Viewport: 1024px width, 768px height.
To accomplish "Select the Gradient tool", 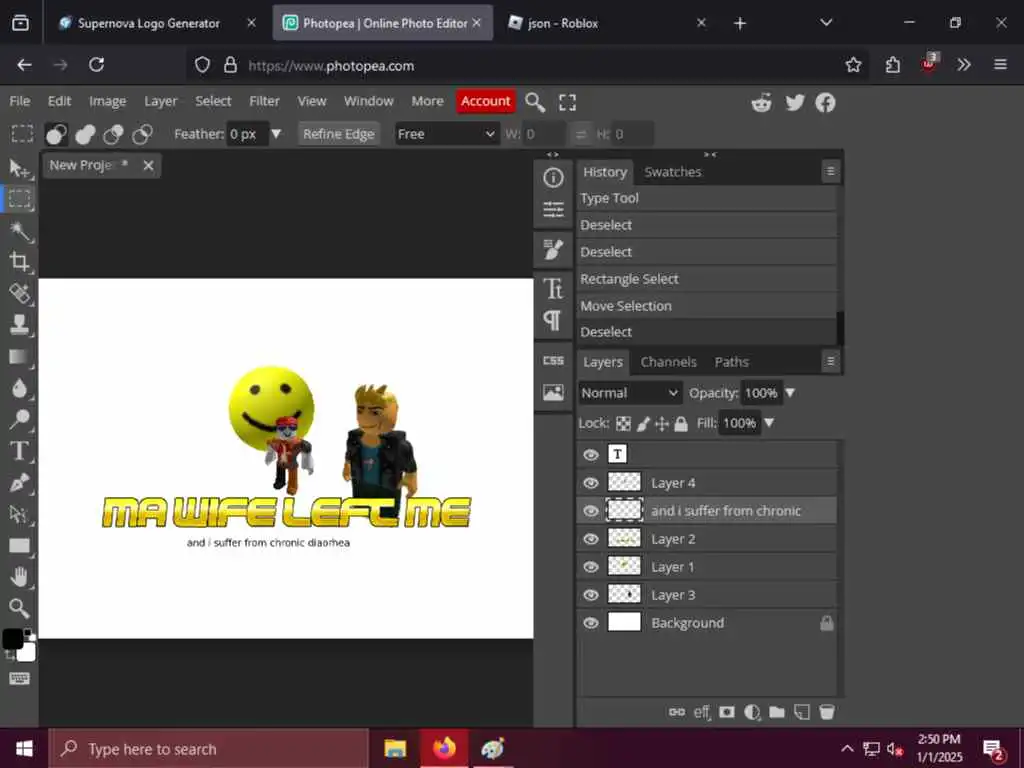I will coord(20,357).
